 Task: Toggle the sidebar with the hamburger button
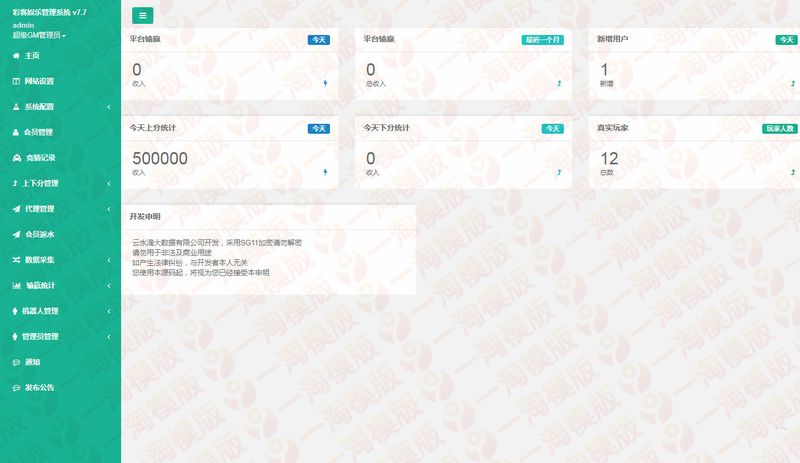tap(142, 15)
